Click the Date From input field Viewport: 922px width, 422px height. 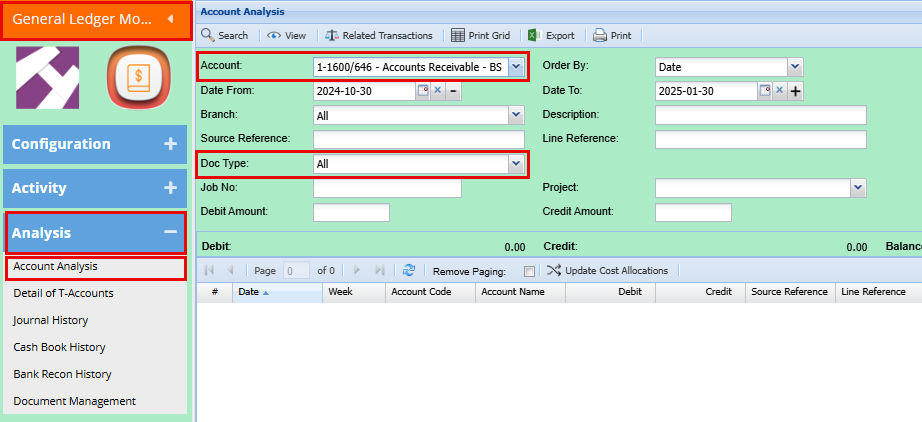(x=365, y=91)
